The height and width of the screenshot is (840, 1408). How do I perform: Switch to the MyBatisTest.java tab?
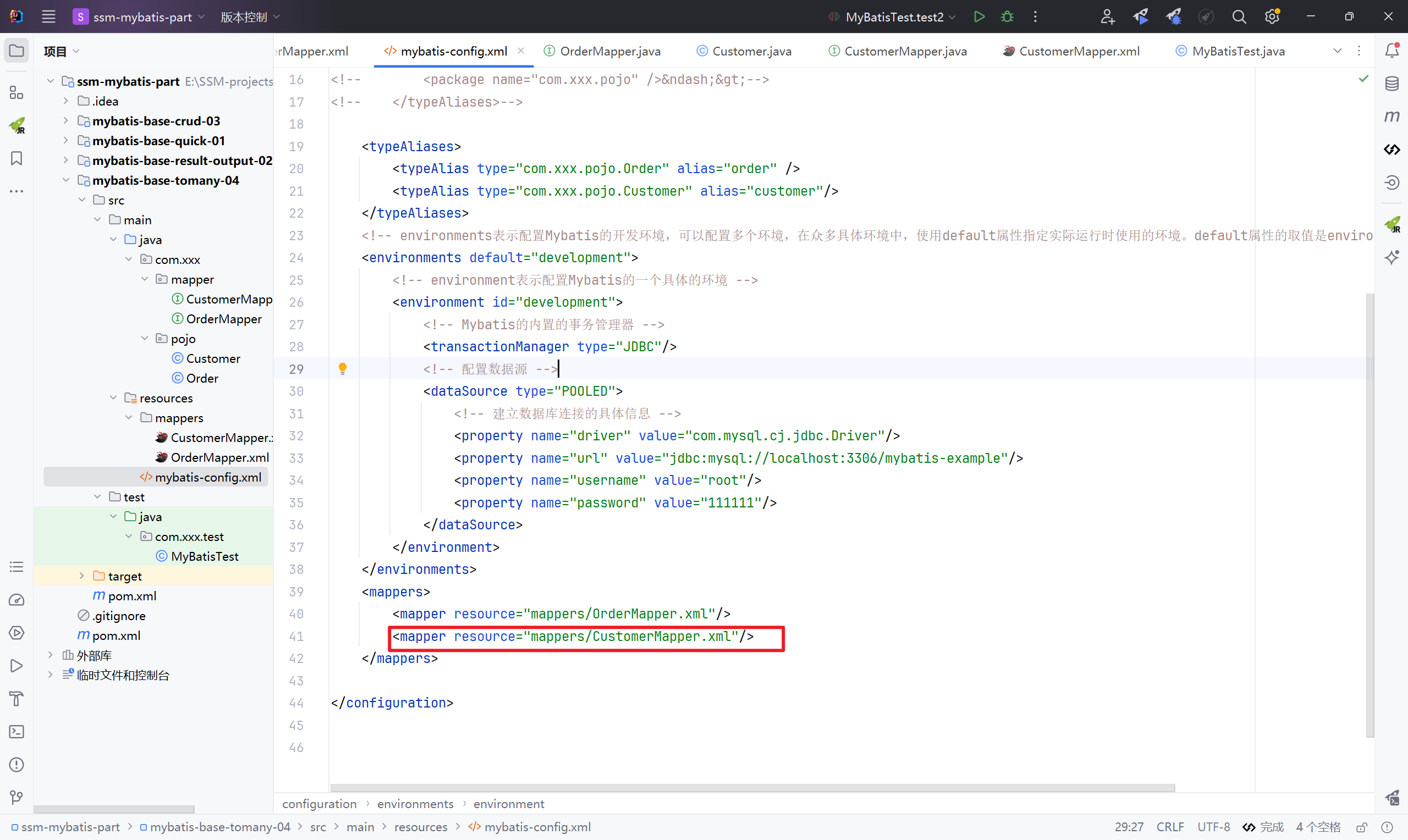click(x=1237, y=51)
